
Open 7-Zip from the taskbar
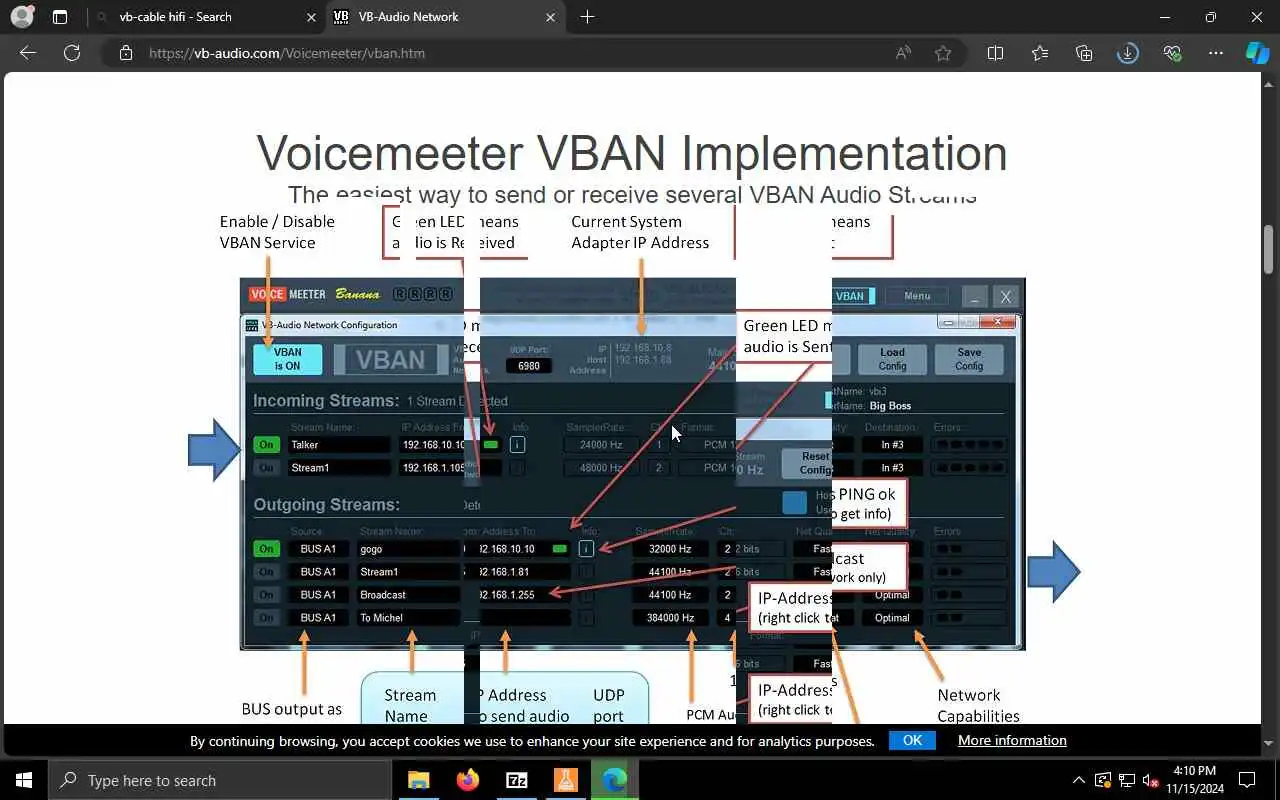click(x=516, y=780)
